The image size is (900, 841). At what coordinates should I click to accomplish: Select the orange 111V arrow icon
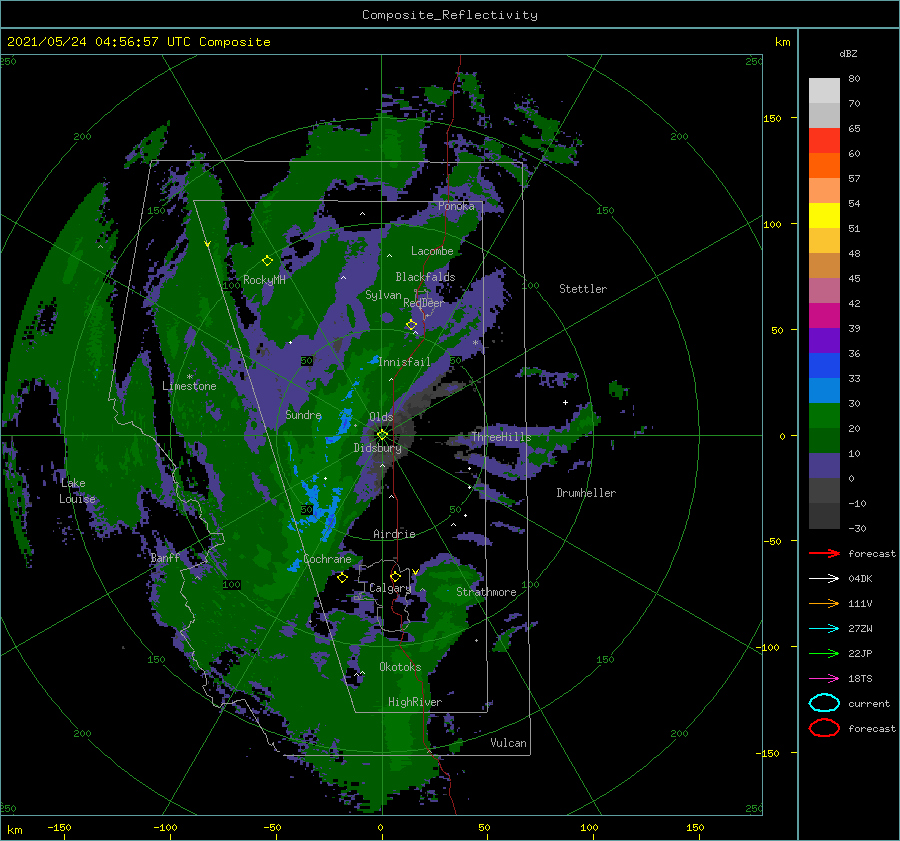click(824, 603)
